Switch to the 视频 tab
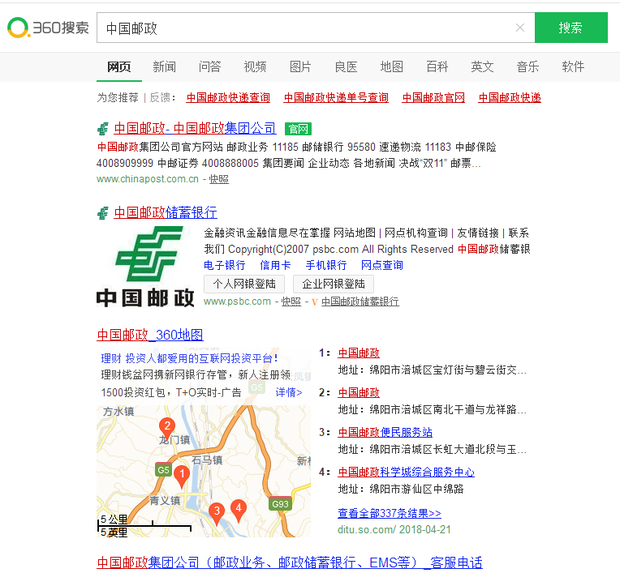Image resolution: width=620 pixels, height=573 pixels. 255,67
